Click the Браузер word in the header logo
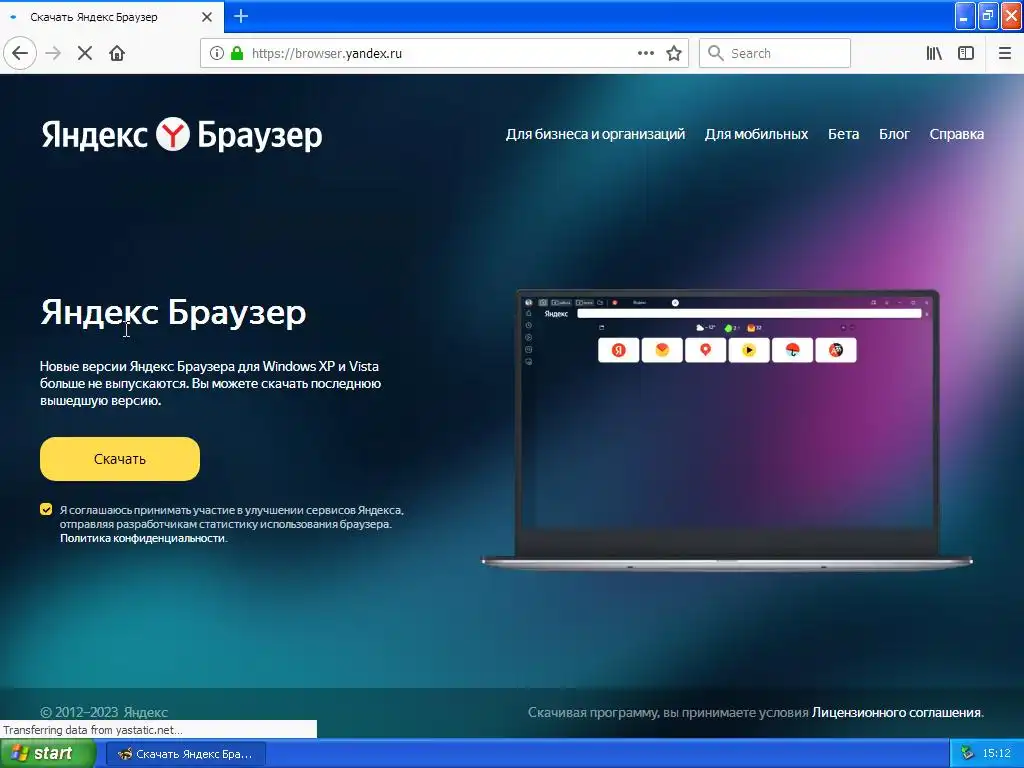This screenshot has width=1024, height=768. [x=259, y=136]
